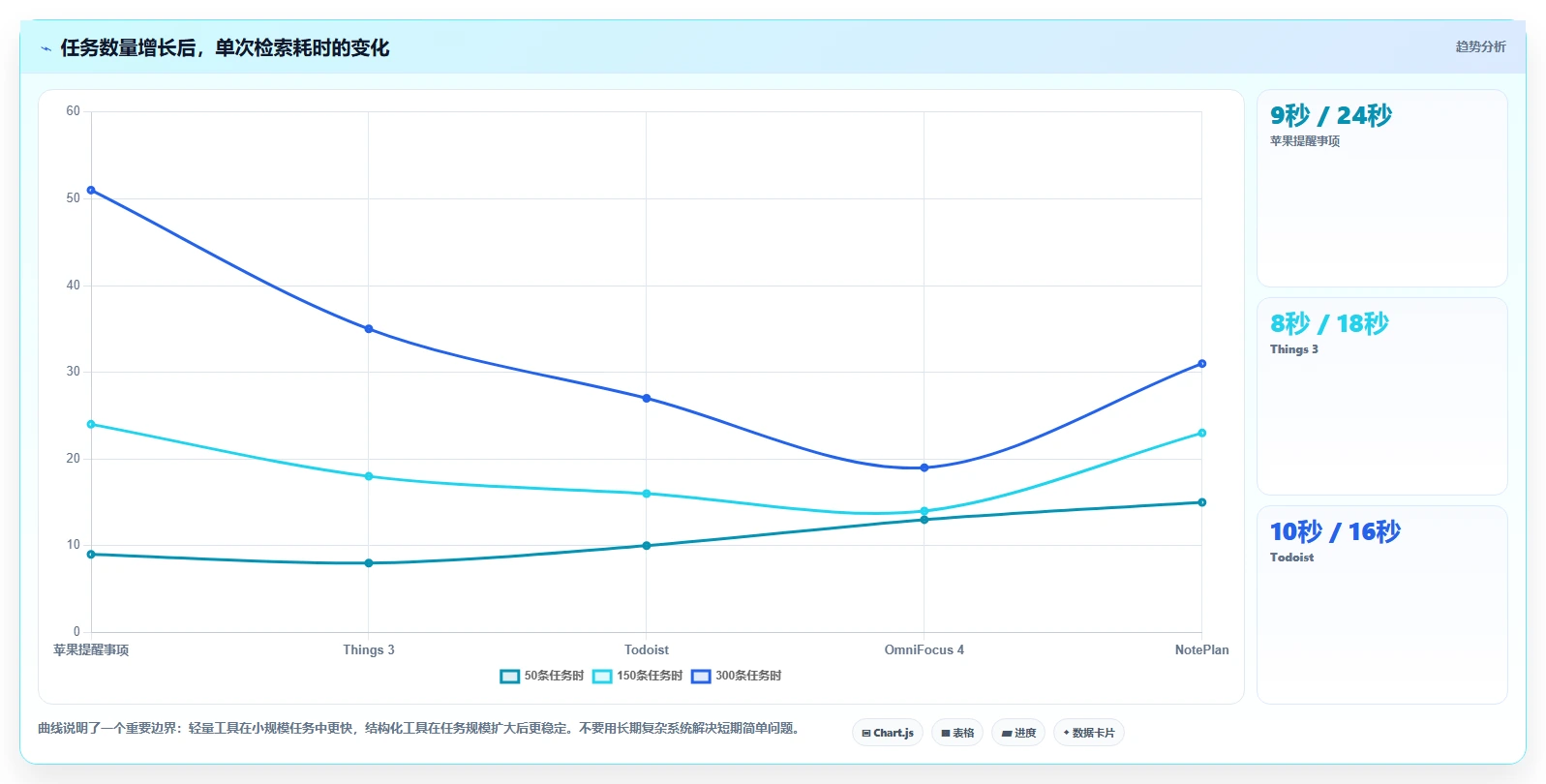This screenshot has height=784, width=1546.
Task: Click 150条 data point at Todoist (16)
Action: click(647, 494)
